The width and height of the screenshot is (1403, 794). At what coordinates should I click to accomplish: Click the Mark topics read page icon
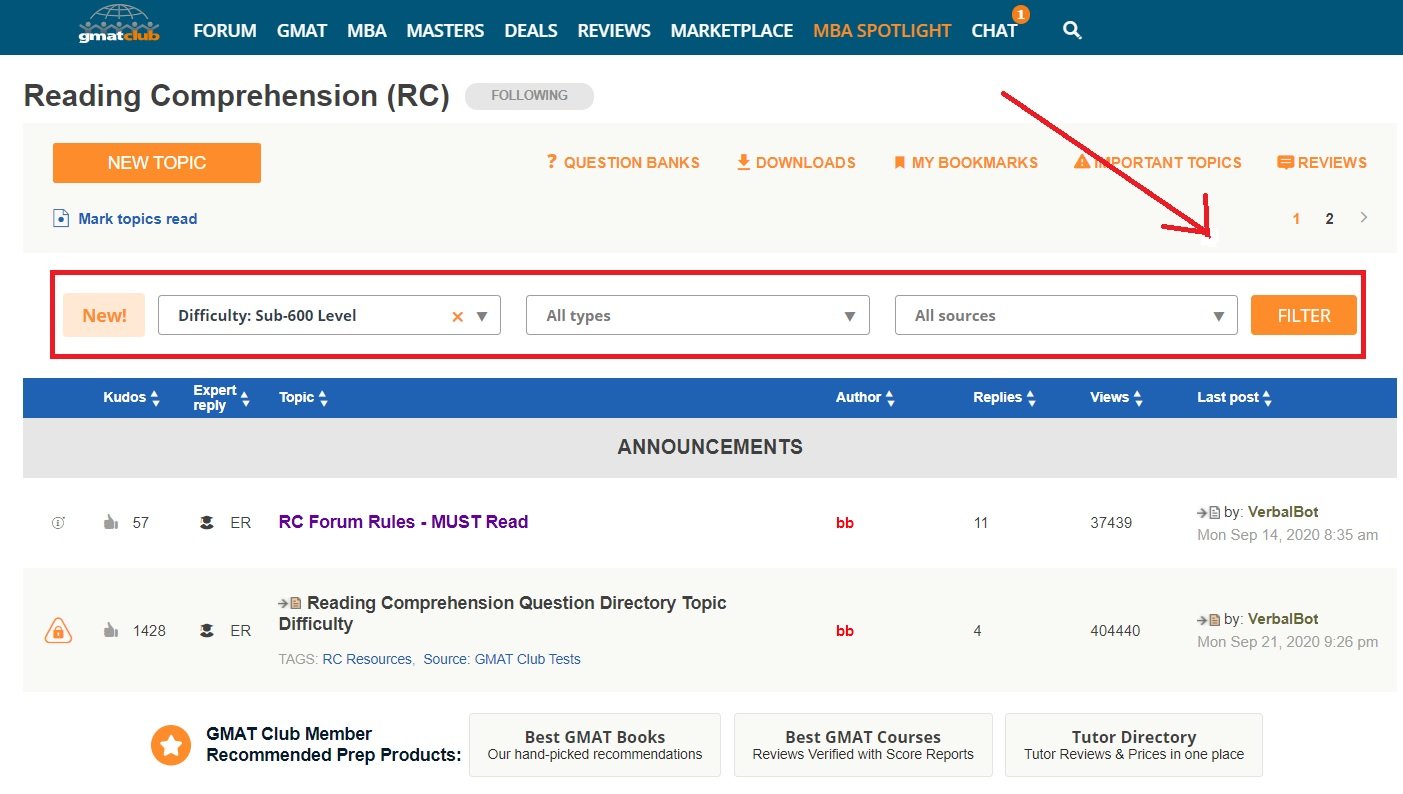[x=61, y=218]
